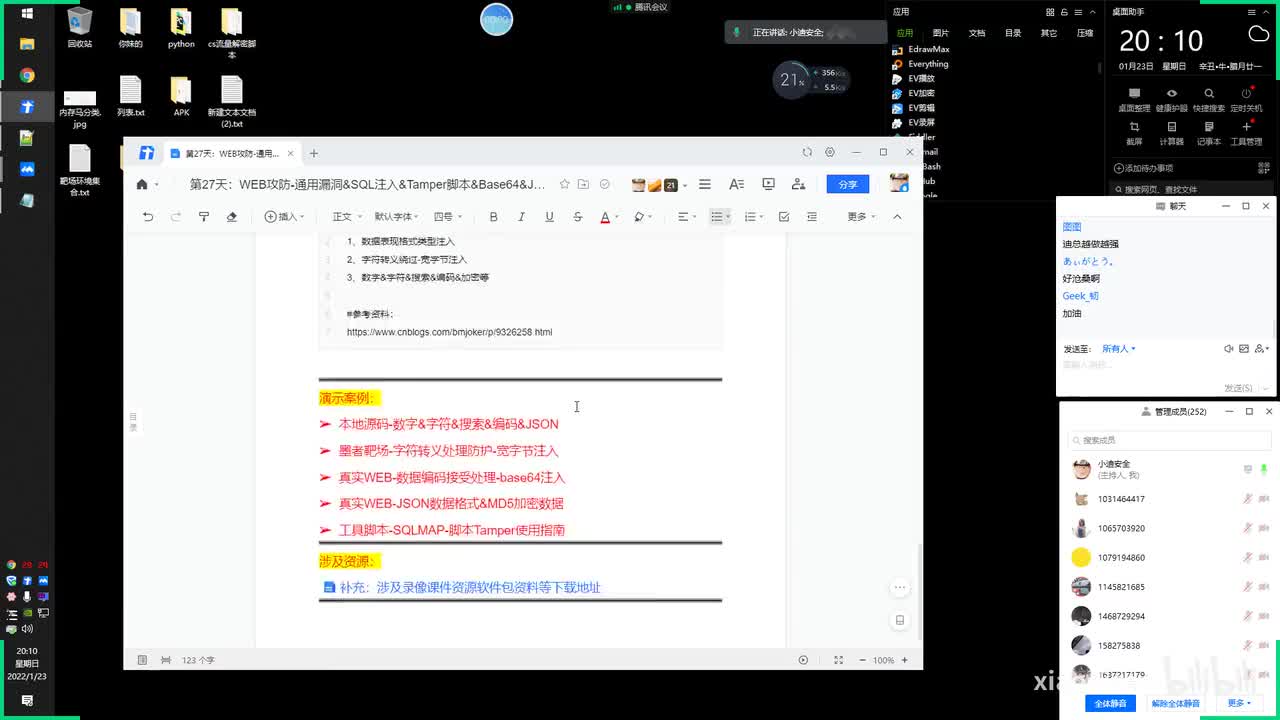
Task: Switch to 压缩 tab in app panel
Action: (1085, 33)
